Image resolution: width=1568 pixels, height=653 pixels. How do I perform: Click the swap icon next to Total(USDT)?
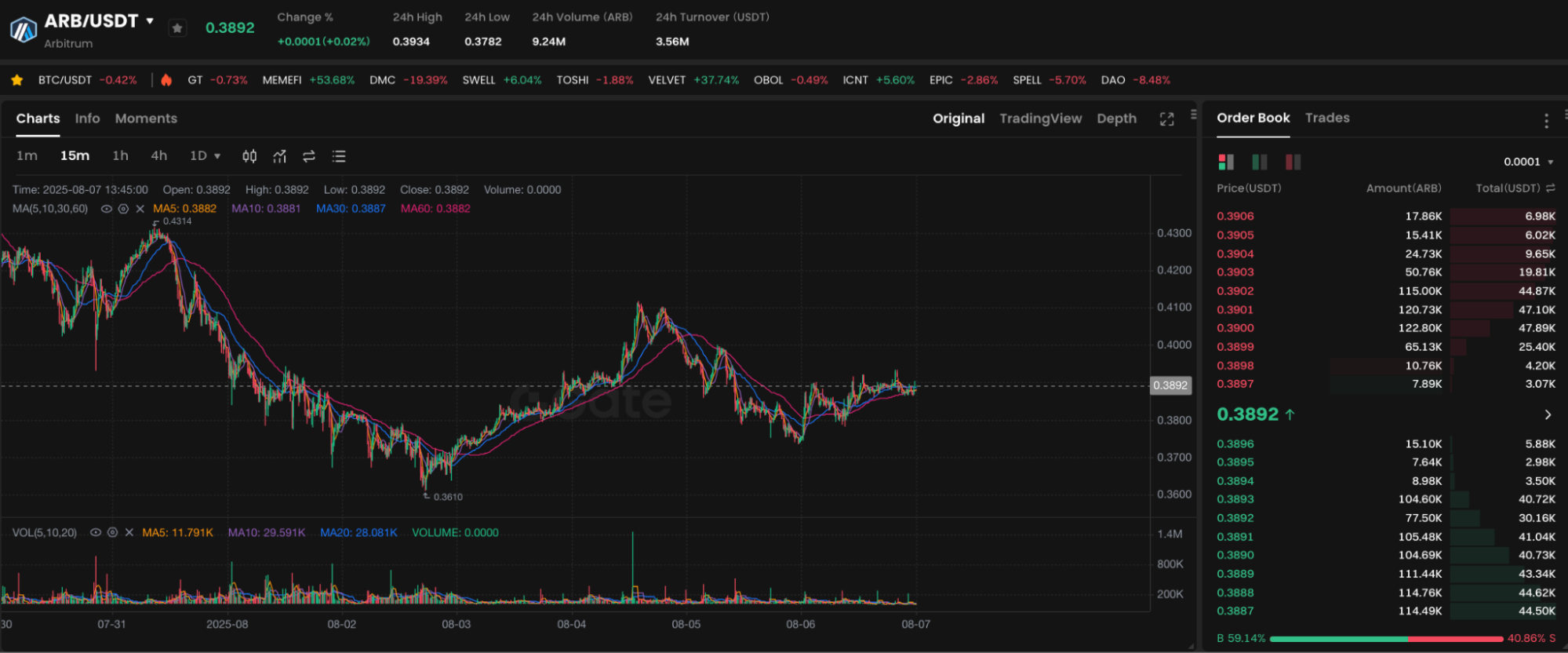[x=1550, y=188]
